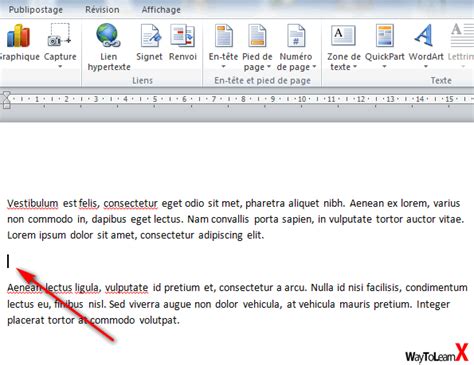Insert a Renvoi cross-reference
The width and height of the screenshot is (474, 365).
click(182, 35)
